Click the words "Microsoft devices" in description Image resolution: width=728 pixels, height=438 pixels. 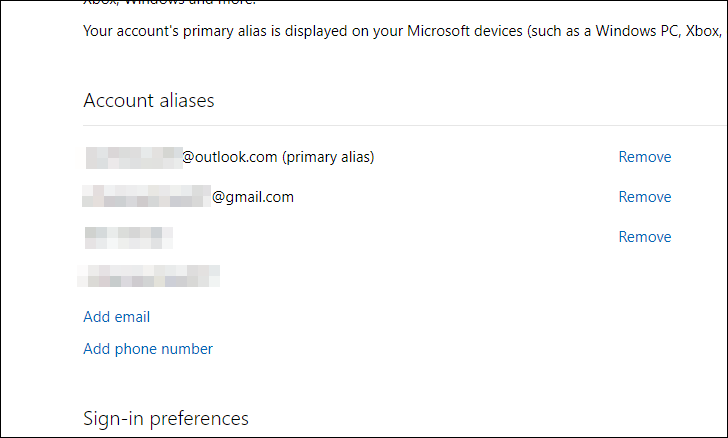pyautogui.click(x=465, y=31)
